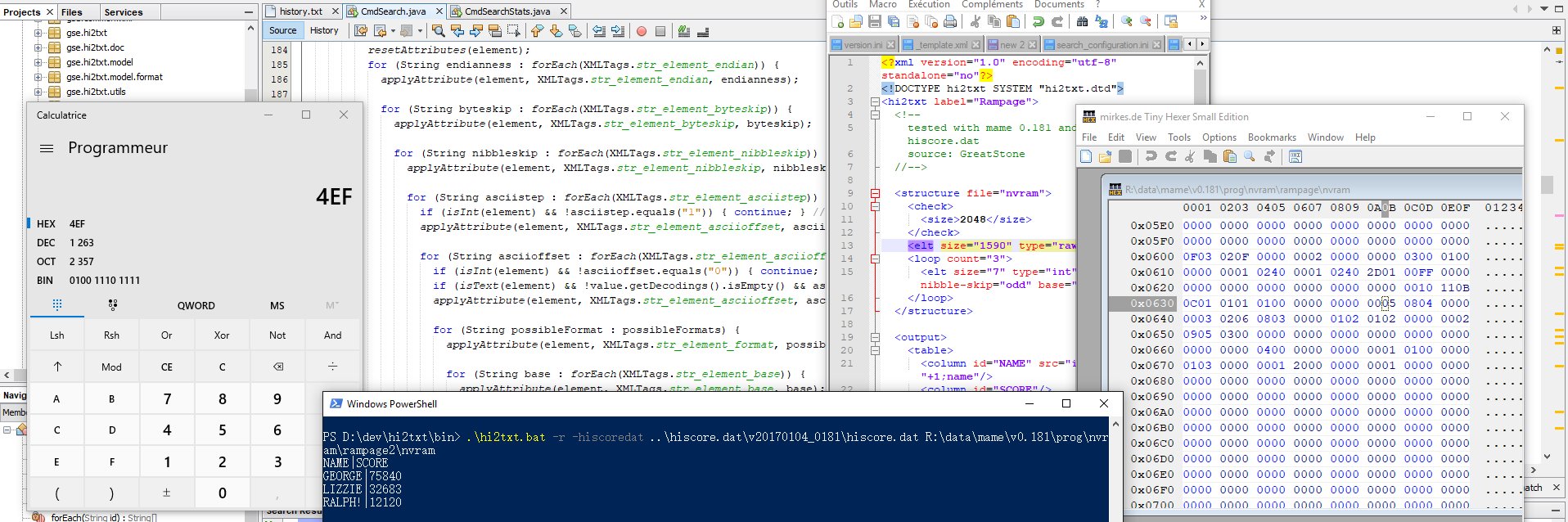Click Paste icon in Tiny Hexer toolbar

1229,156
